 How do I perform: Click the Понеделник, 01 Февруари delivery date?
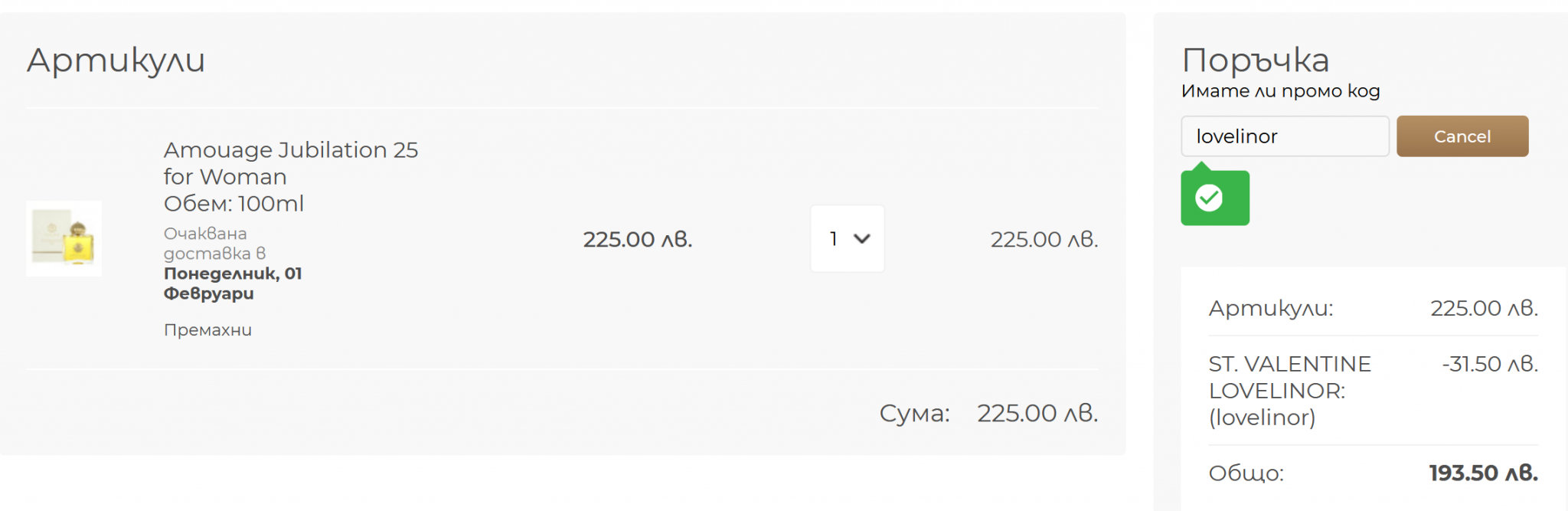(x=232, y=283)
